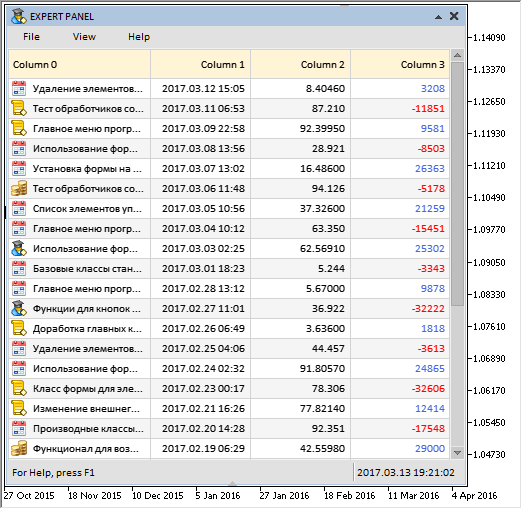Click the date cell 2017.03.12 15:05
The image size is (522, 508).
click(x=200, y=89)
